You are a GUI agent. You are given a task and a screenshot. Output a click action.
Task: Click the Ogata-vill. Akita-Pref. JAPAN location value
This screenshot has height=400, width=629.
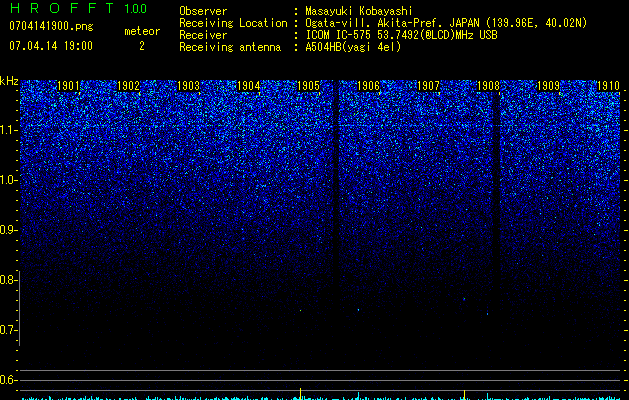[446, 23]
